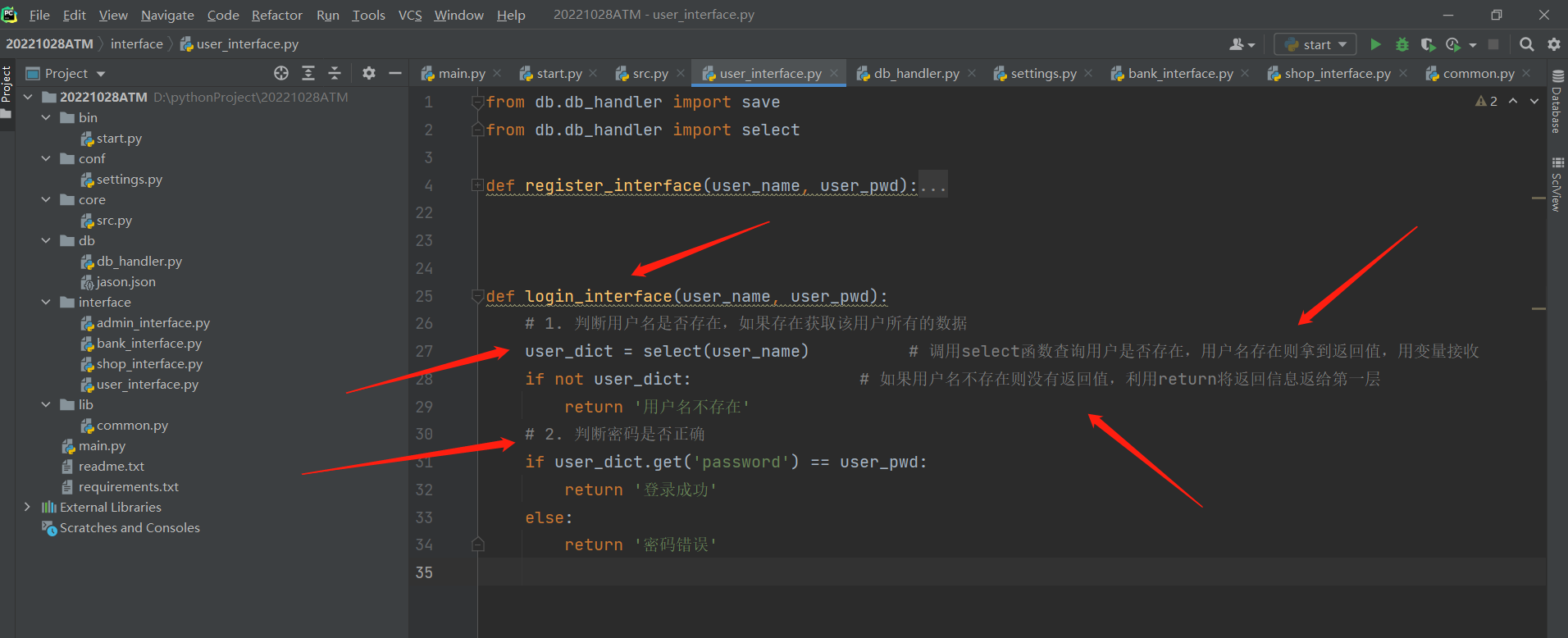Close the user_interface.py tab
Screen dimensions: 1568x638
click(834, 73)
